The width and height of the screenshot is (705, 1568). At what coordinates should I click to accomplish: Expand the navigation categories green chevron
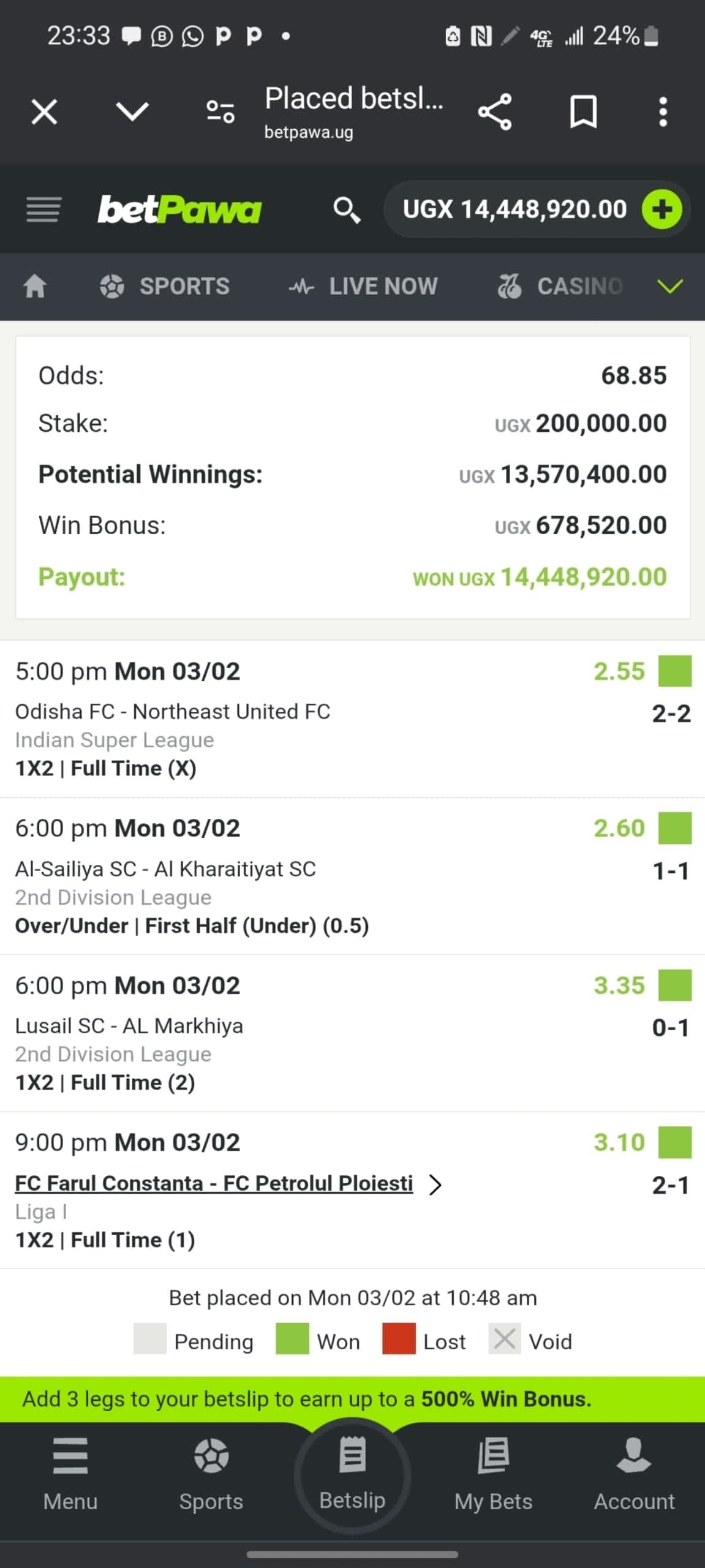(x=670, y=286)
